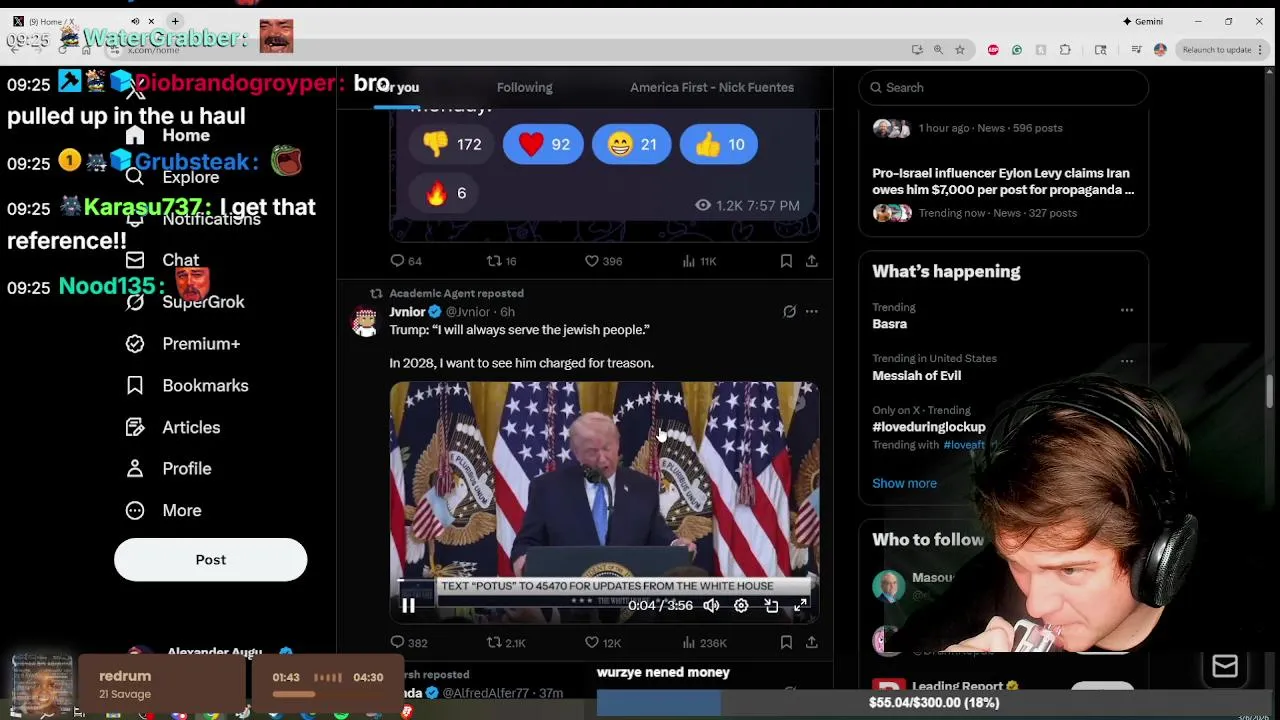Viewport: 1280px width, 720px height.
Task: Open Bookmarks in the sidebar
Action: [x=188, y=386]
